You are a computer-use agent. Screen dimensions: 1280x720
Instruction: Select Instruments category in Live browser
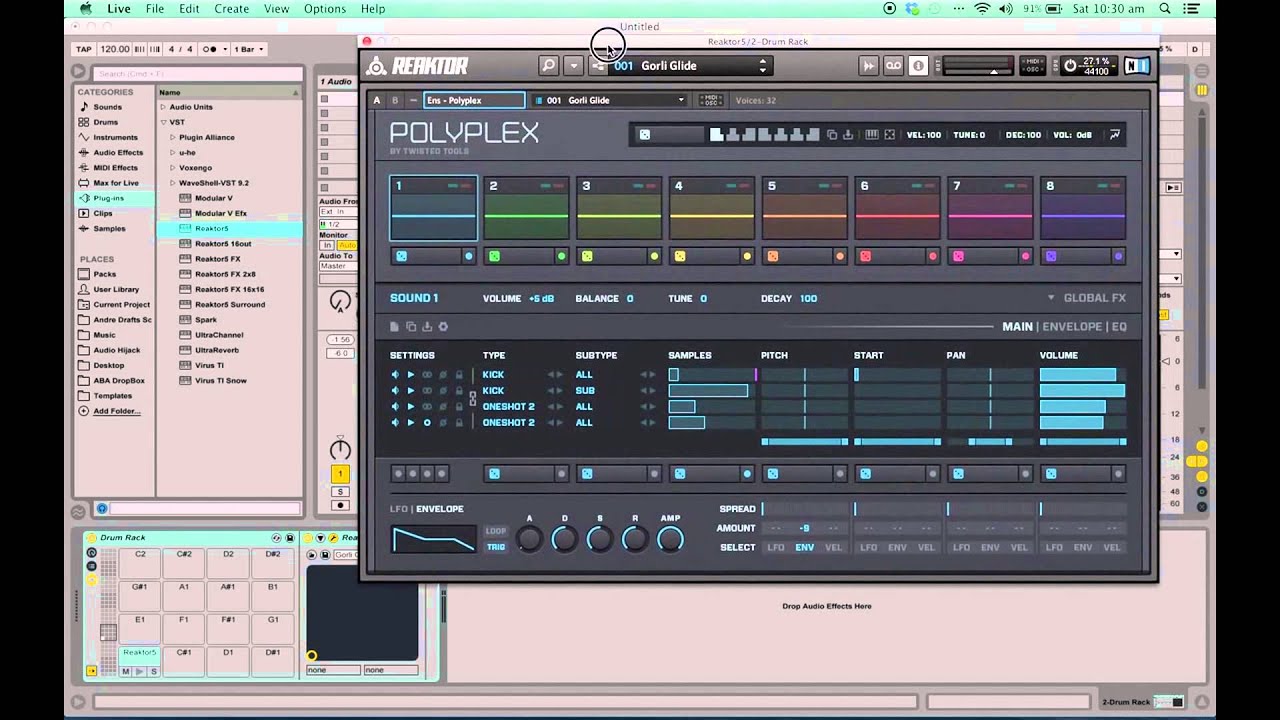tap(115, 137)
